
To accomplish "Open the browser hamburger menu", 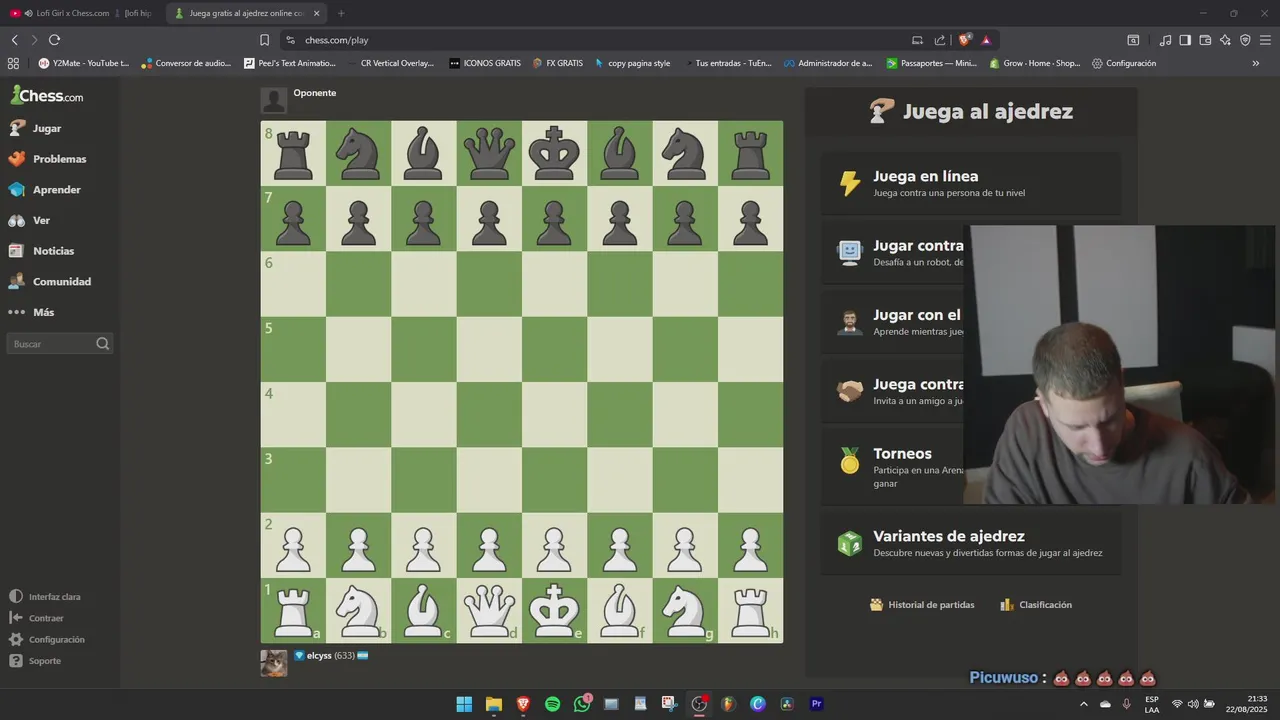I will (1265, 40).
